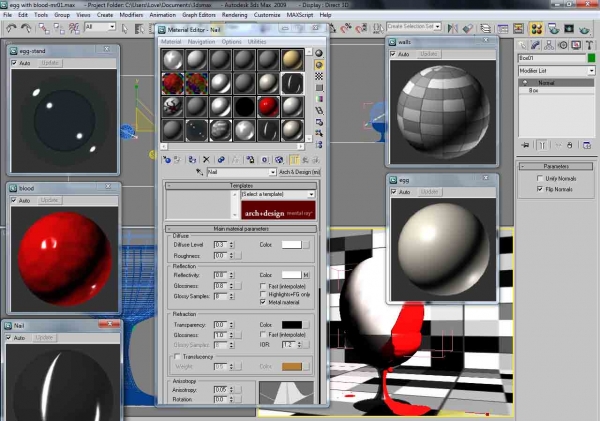
Task: Open the Modifier List dropdown
Action: coord(557,71)
